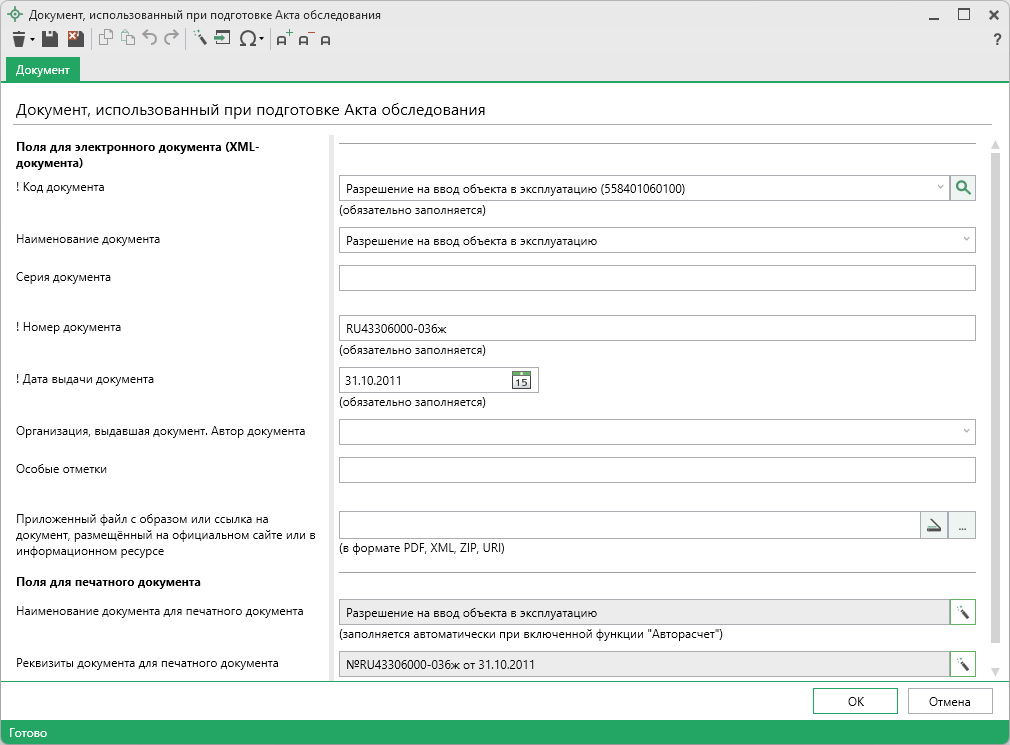Click the help question mark icon
Image resolution: width=1010 pixels, height=745 pixels.
pyautogui.click(x=996, y=39)
